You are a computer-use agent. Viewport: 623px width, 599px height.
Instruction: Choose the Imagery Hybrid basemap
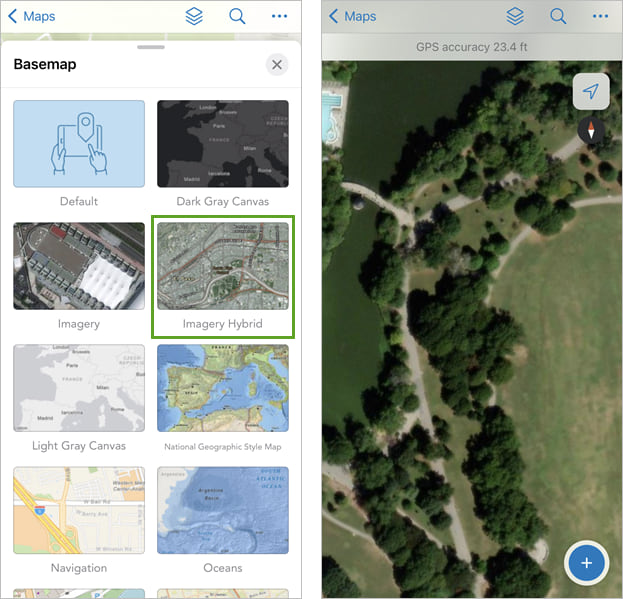point(223,266)
